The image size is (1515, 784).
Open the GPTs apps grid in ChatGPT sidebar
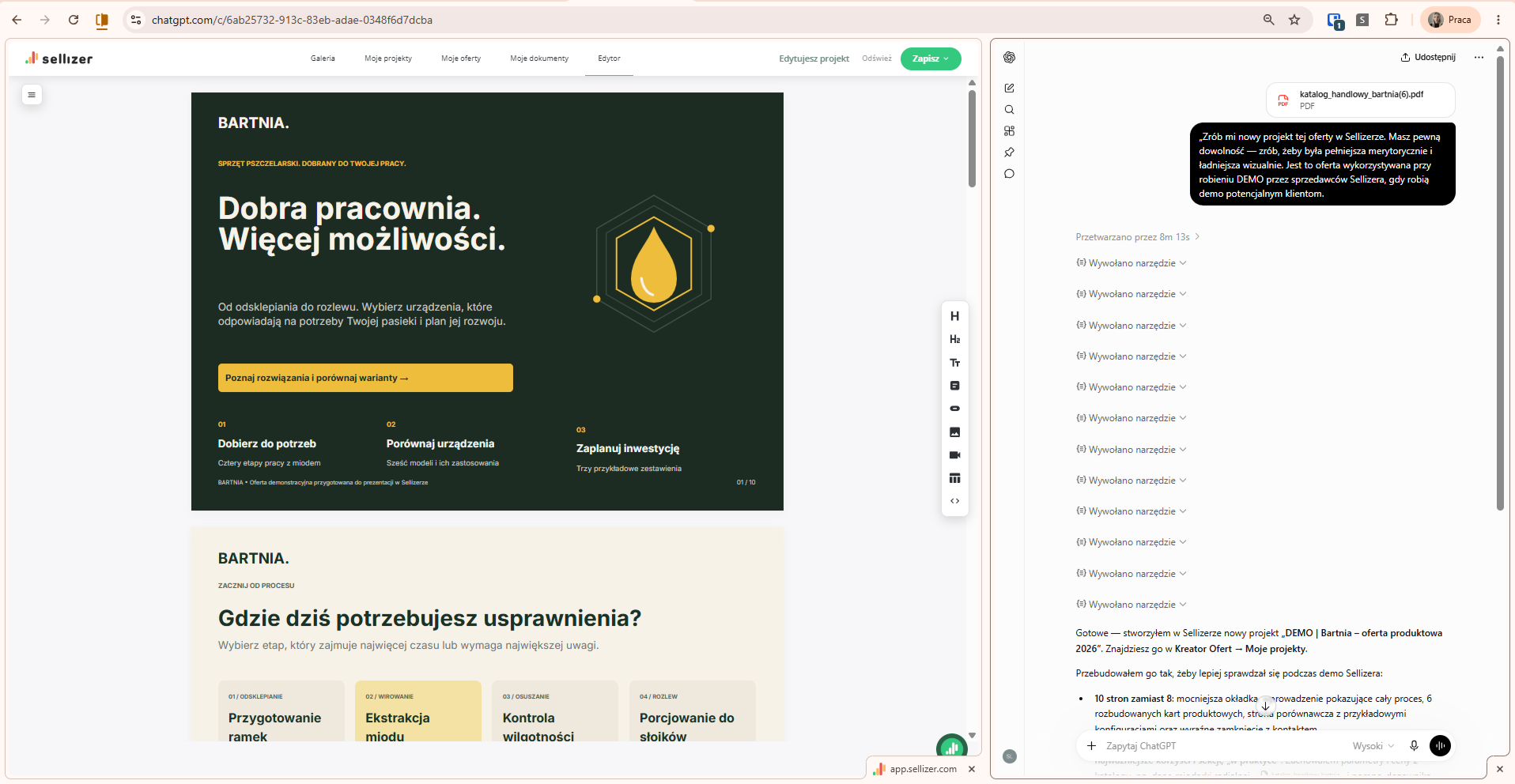pyautogui.click(x=1009, y=131)
